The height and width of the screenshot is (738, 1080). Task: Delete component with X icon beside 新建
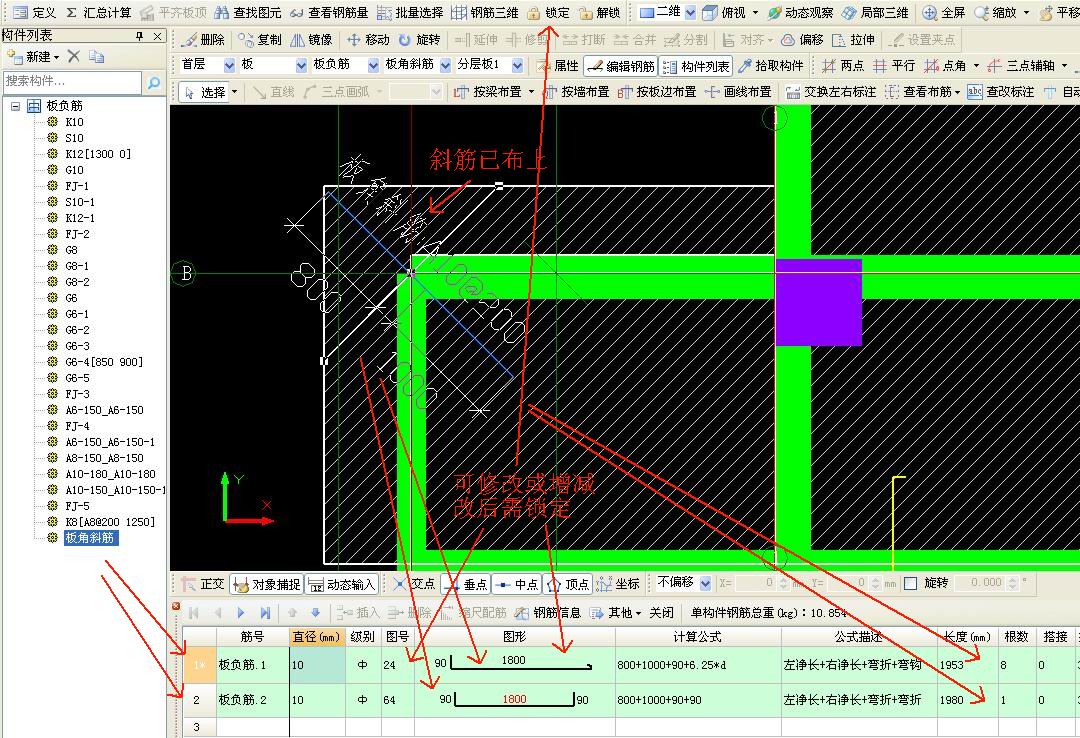pos(73,57)
